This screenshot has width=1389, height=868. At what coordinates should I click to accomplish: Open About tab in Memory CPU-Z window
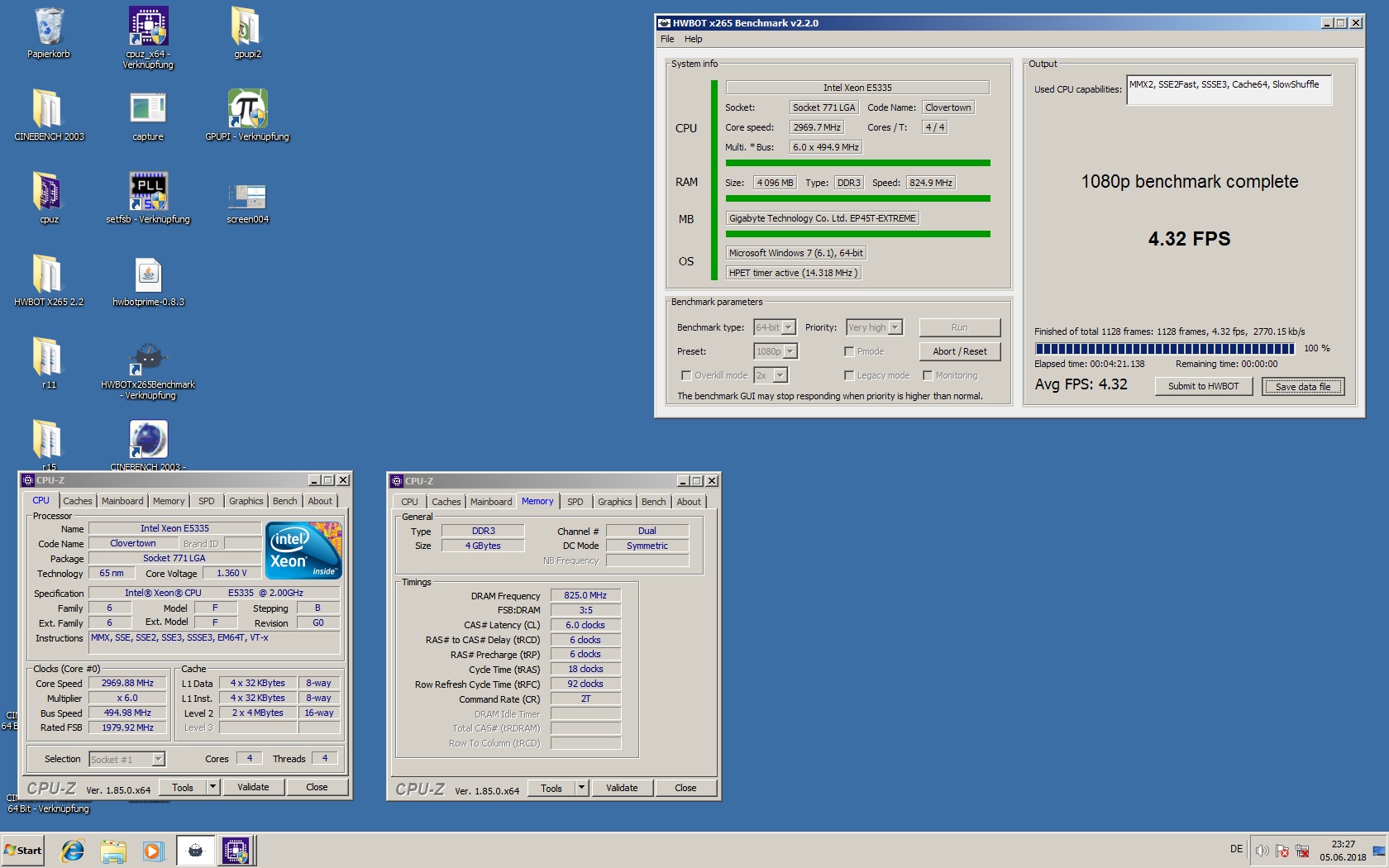pos(689,502)
